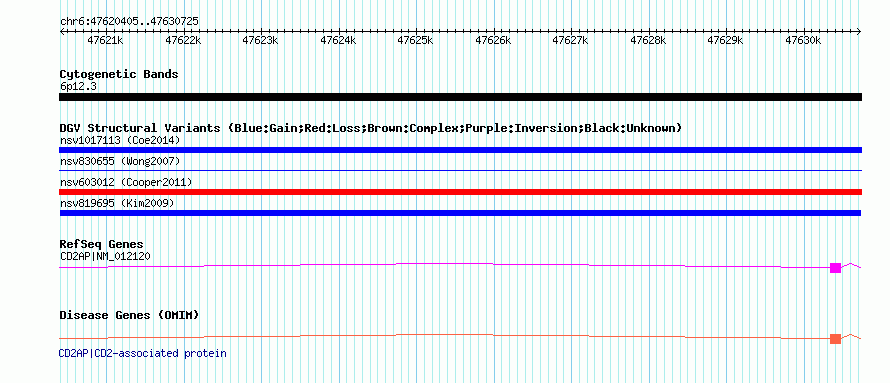Click the RefSeq Genes track title
This screenshot has width=890, height=383.
click(102, 244)
